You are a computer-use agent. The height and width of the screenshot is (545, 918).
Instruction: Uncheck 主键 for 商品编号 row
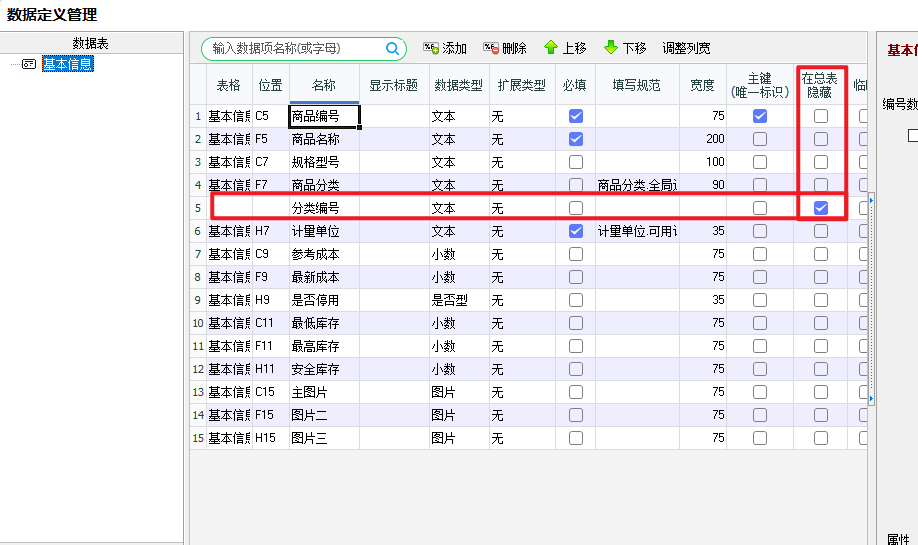point(760,116)
